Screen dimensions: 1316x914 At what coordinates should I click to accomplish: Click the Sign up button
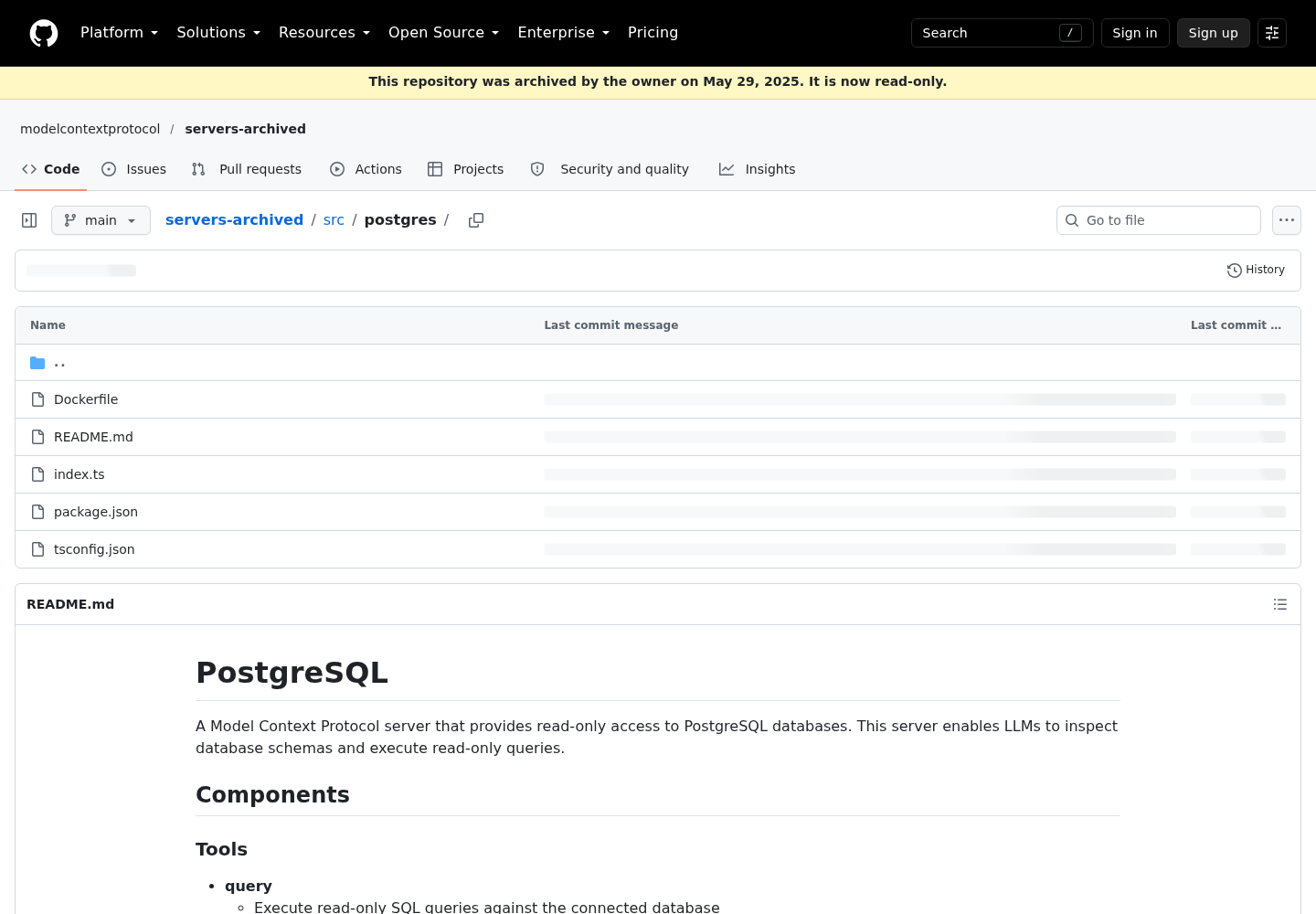point(1214,33)
